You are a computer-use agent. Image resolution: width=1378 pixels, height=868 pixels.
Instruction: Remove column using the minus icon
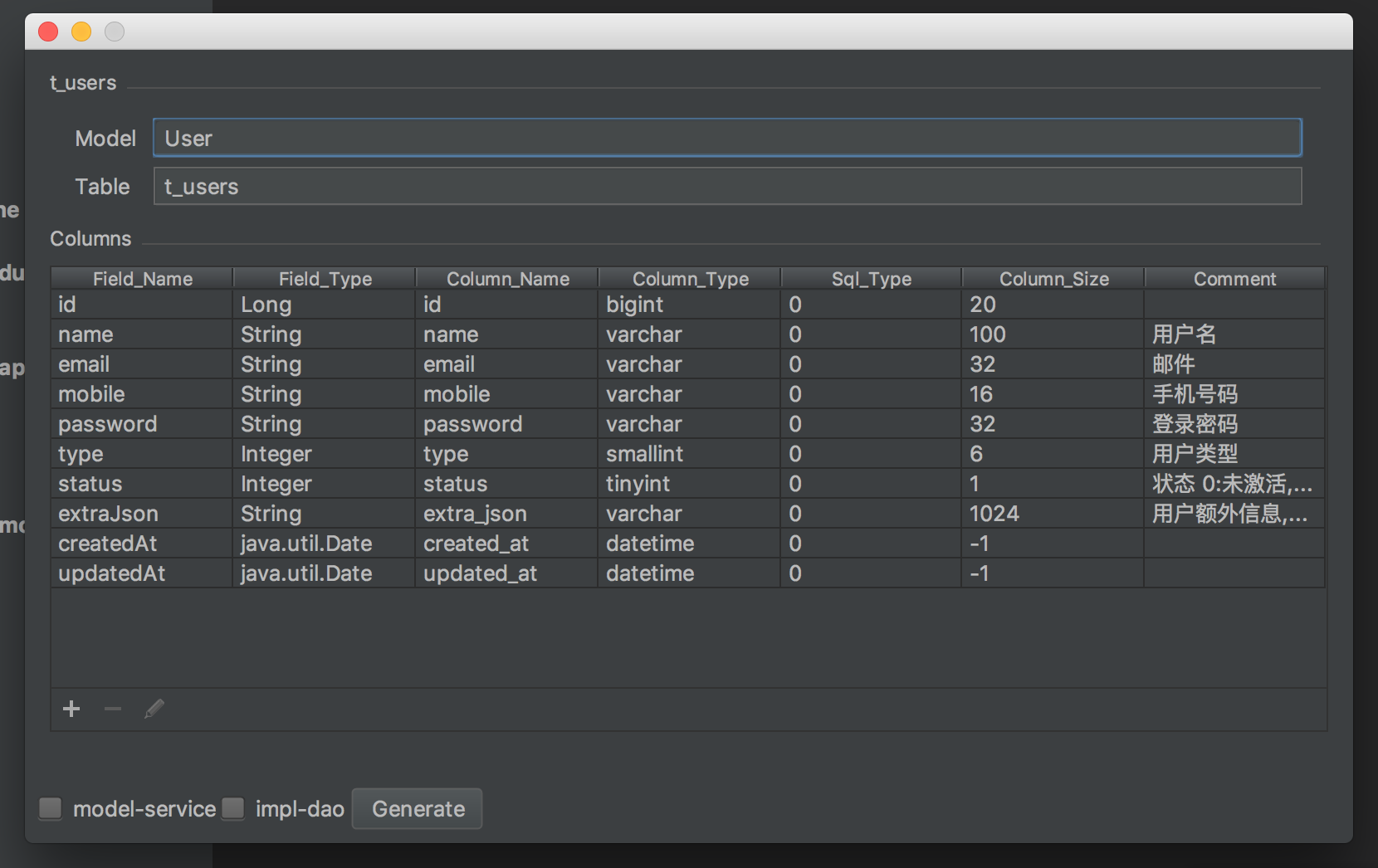[x=113, y=709]
